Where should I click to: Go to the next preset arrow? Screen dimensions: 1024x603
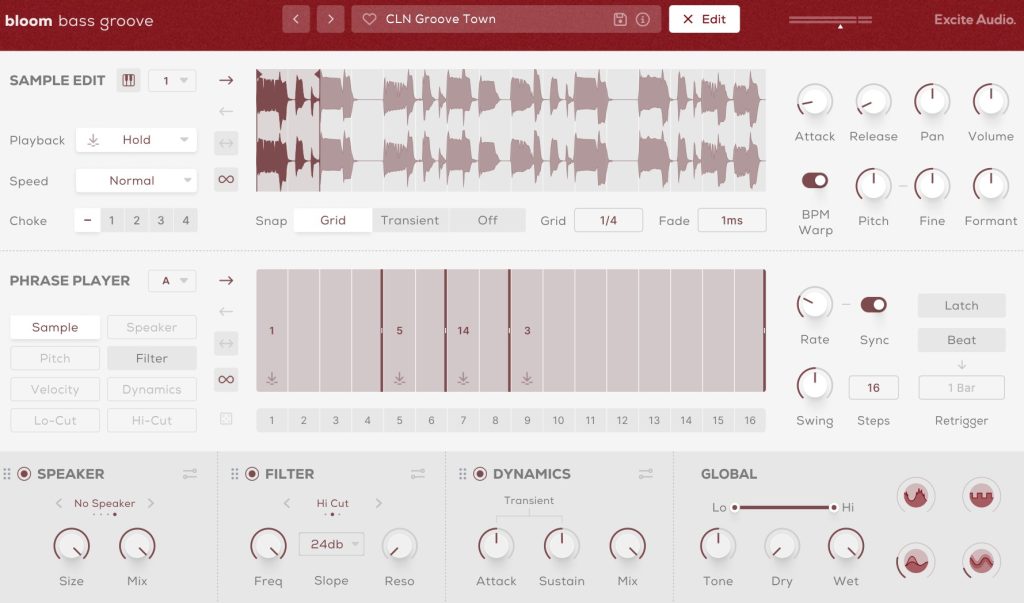(x=331, y=19)
